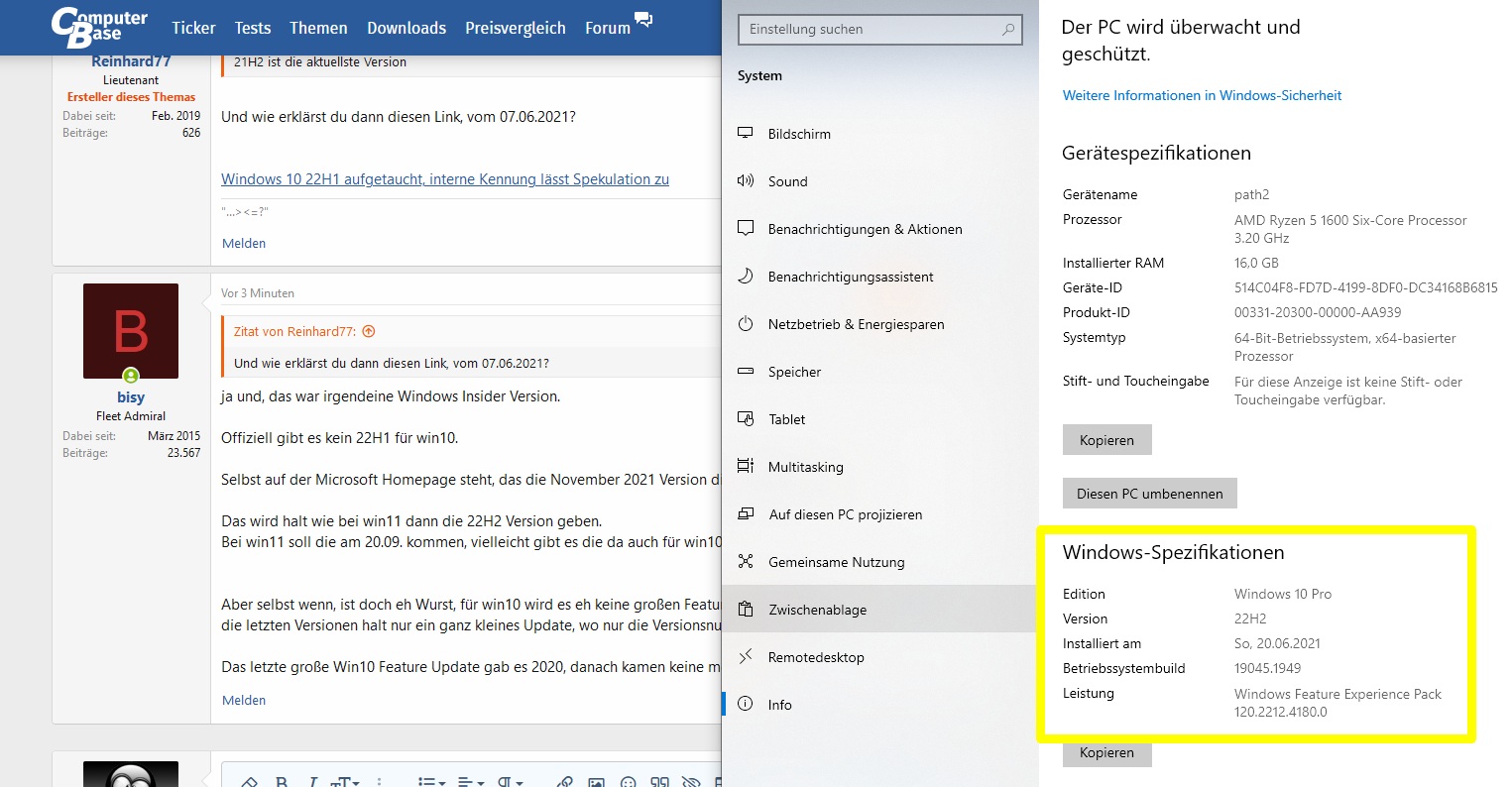Click Kopieren under Windows-Spezifikationen

(x=1106, y=752)
